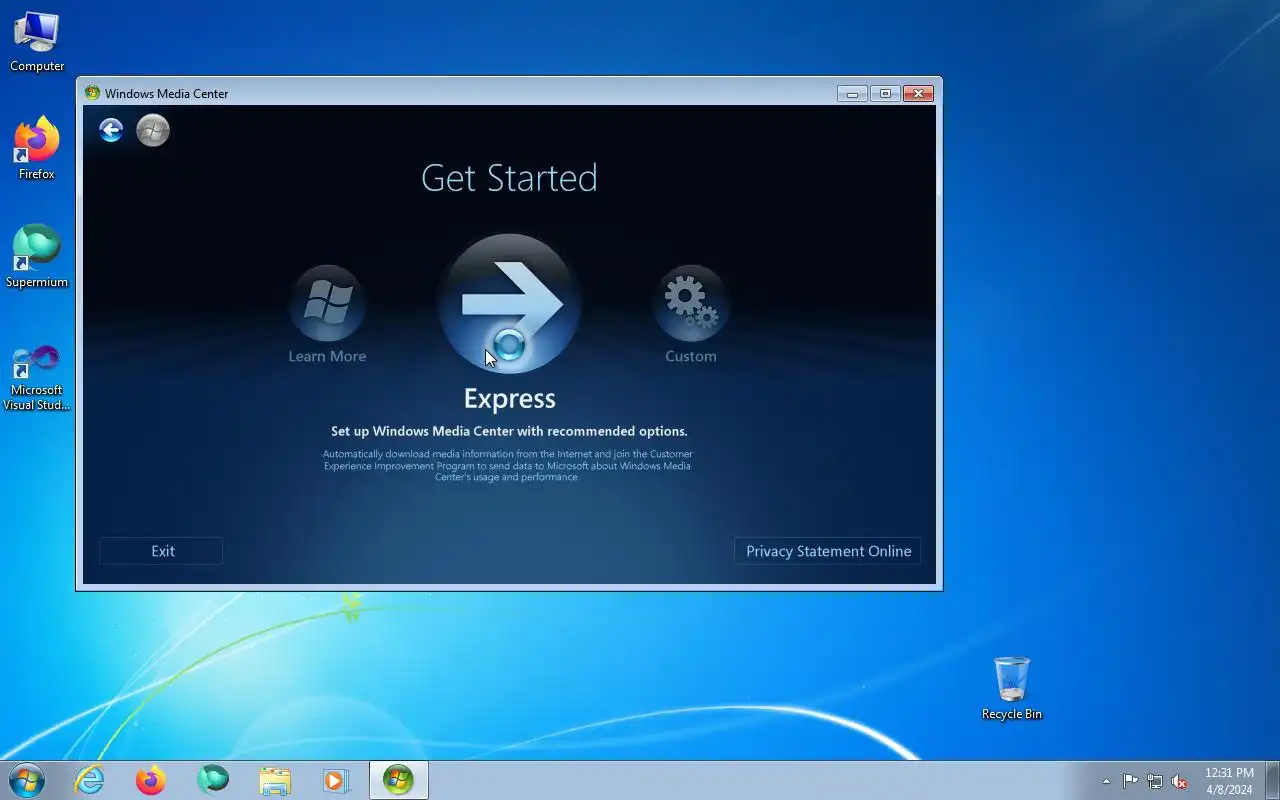Launch Internet Explorer from the taskbar
The width and height of the screenshot is (1280, 800).
pyautogui.click(x=90, y=780)
